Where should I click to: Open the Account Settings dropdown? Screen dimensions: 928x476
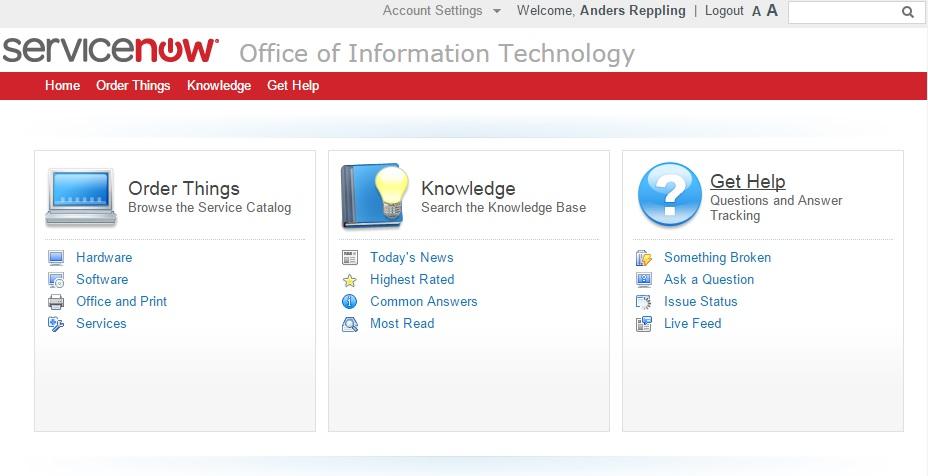(x=442, y=11)
